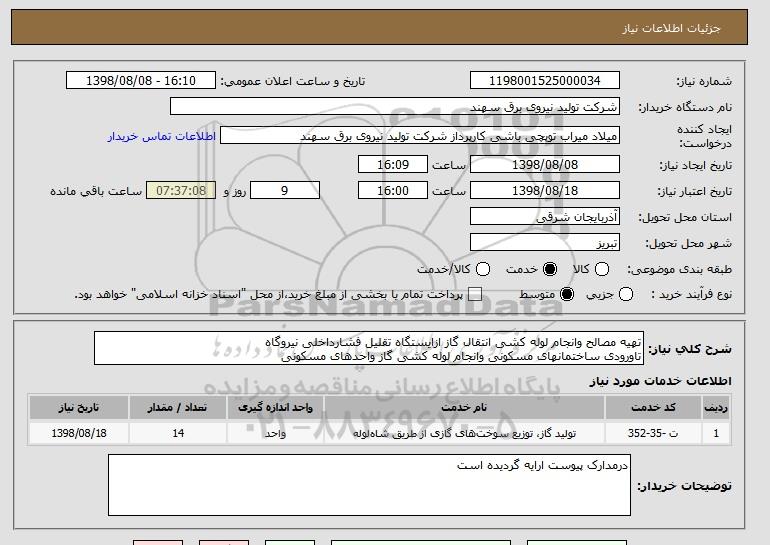This screenshot has height=545, width=770.
Task: Click the service name cell تولید گاز
Action: tap(465, 433)
